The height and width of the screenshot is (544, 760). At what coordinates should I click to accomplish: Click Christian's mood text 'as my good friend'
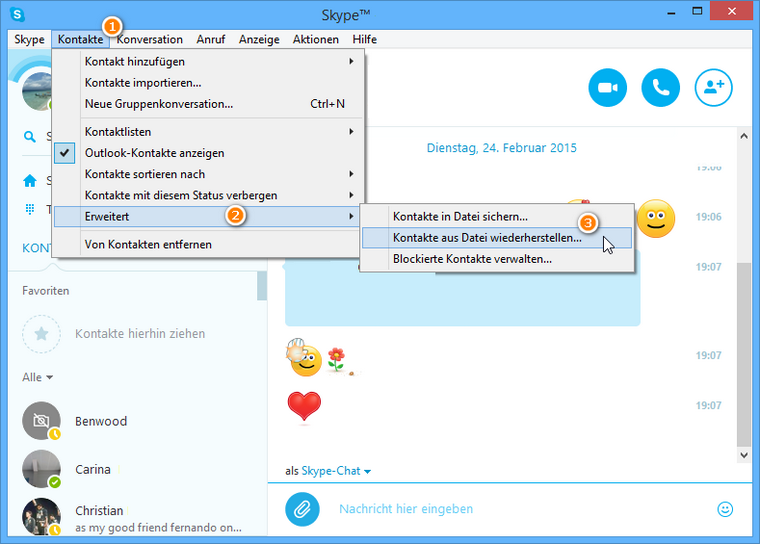(x=158, y=528)
